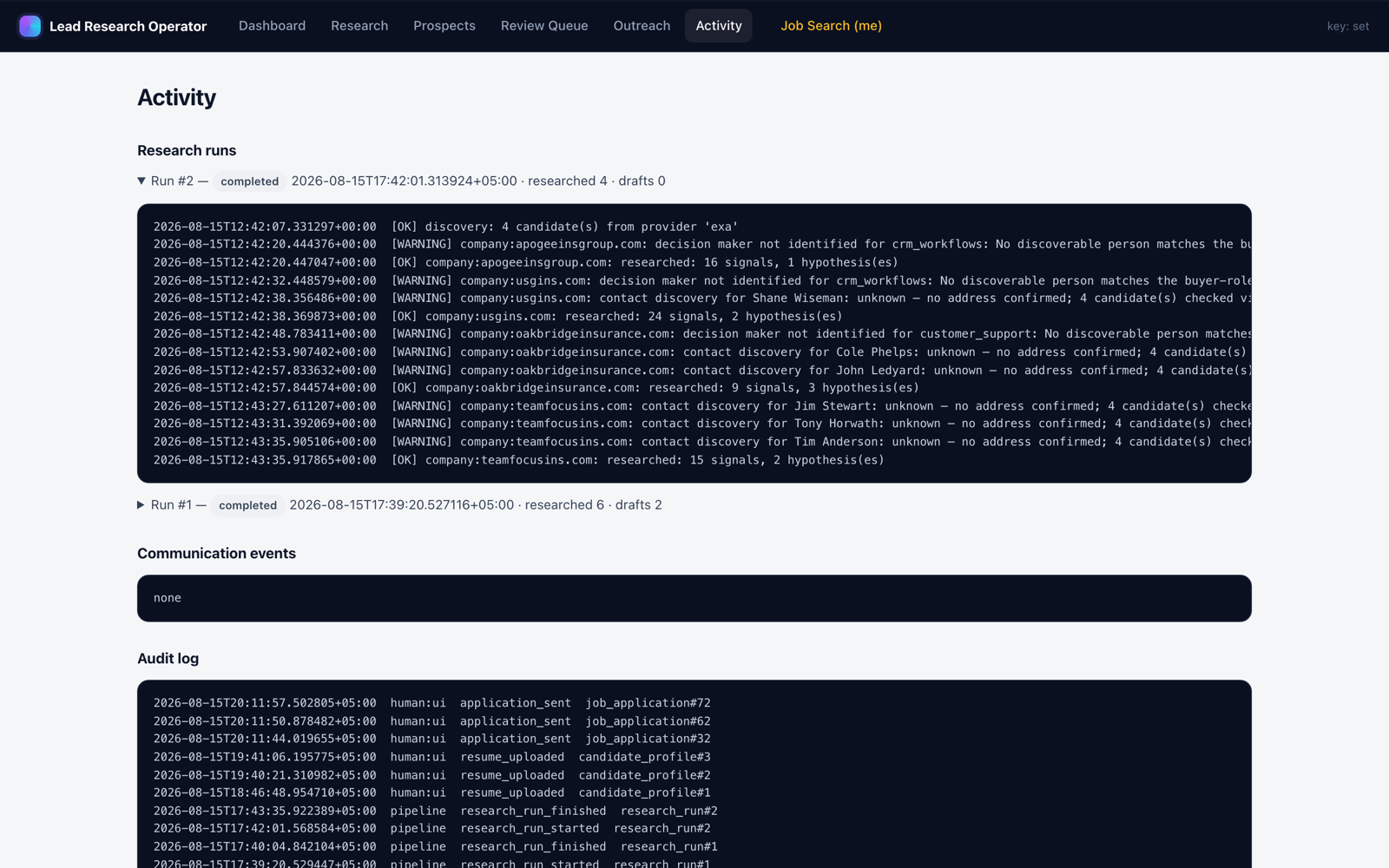The width and height of the screenshot is (1389, 868).
Task: Click the Audit log heading
Action: click(x=168, y=659)
